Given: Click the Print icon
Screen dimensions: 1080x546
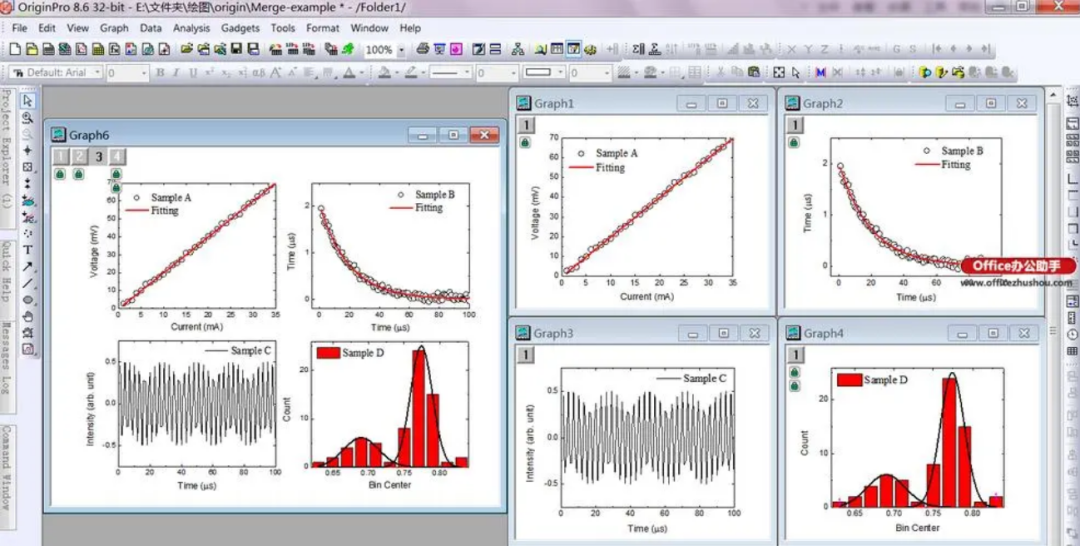Looking at the screenshot, I should [x=422, y=49].
